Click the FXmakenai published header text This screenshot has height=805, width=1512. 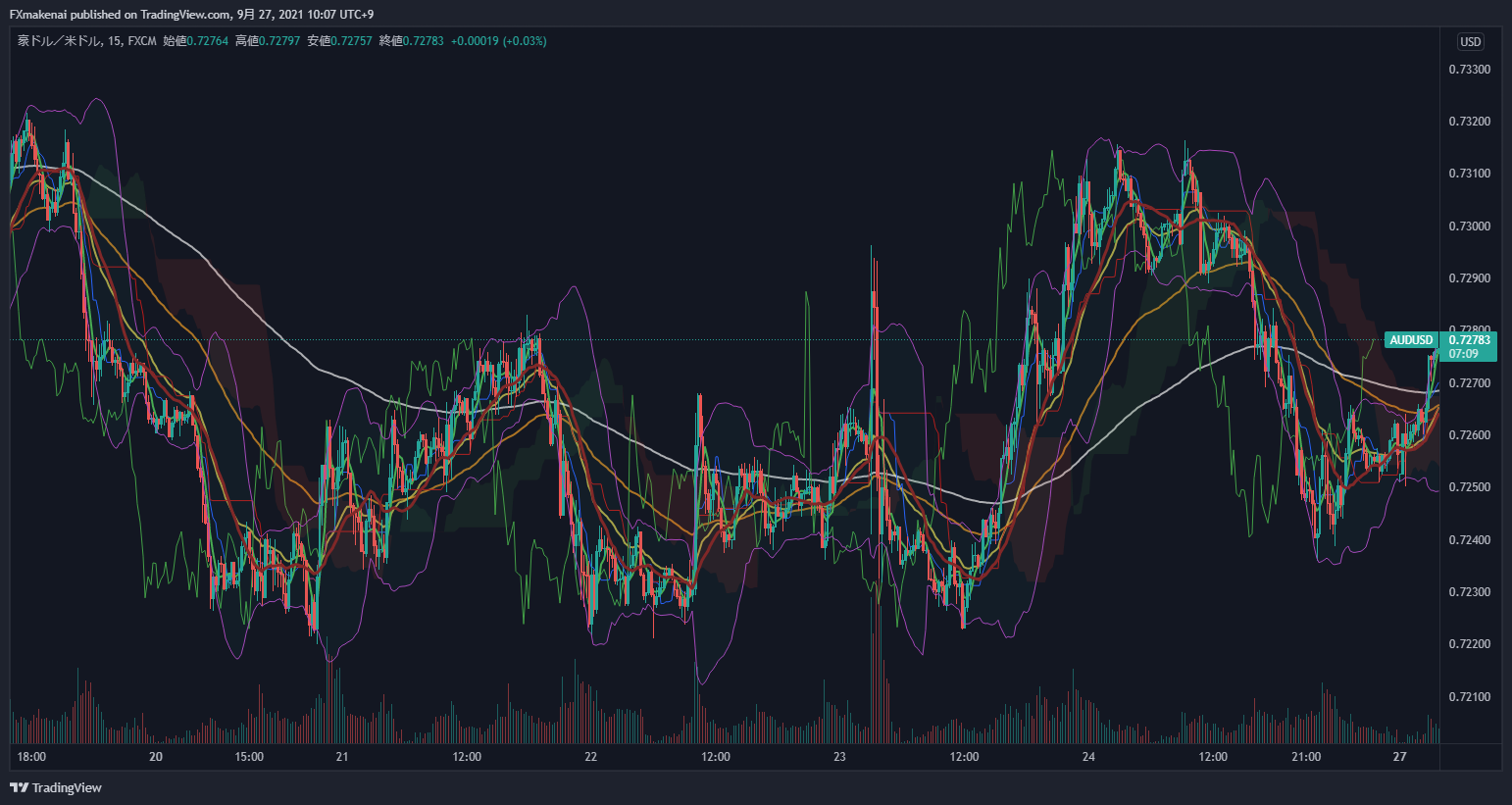pyautogui.click(x=191, y=14)
